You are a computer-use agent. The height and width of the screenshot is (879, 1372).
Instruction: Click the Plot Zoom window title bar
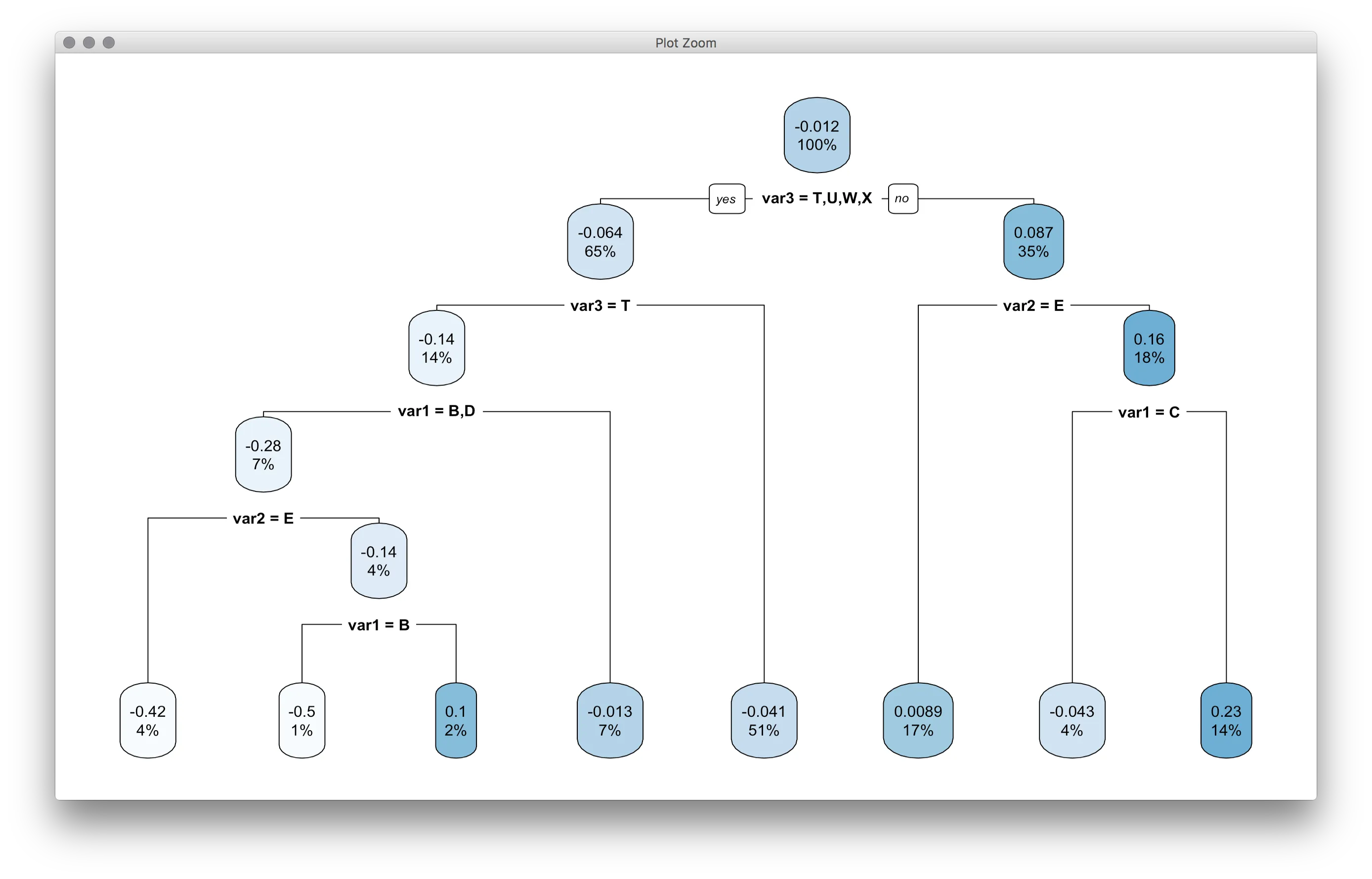pyautogui.click(x=685, y=43)
